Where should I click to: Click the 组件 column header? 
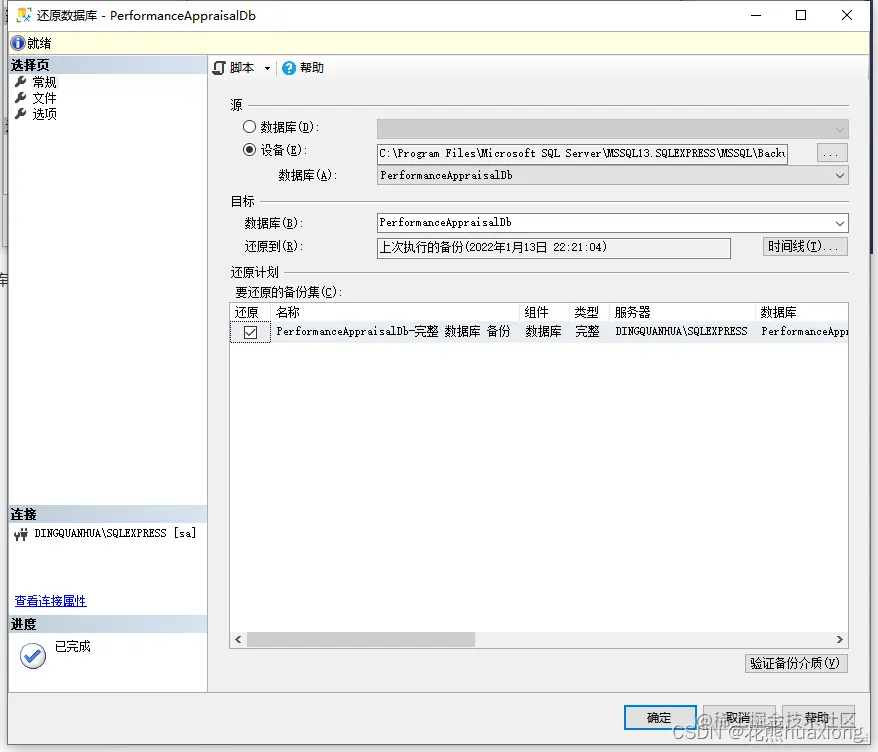pyautogui.click(x=544, y=312)
